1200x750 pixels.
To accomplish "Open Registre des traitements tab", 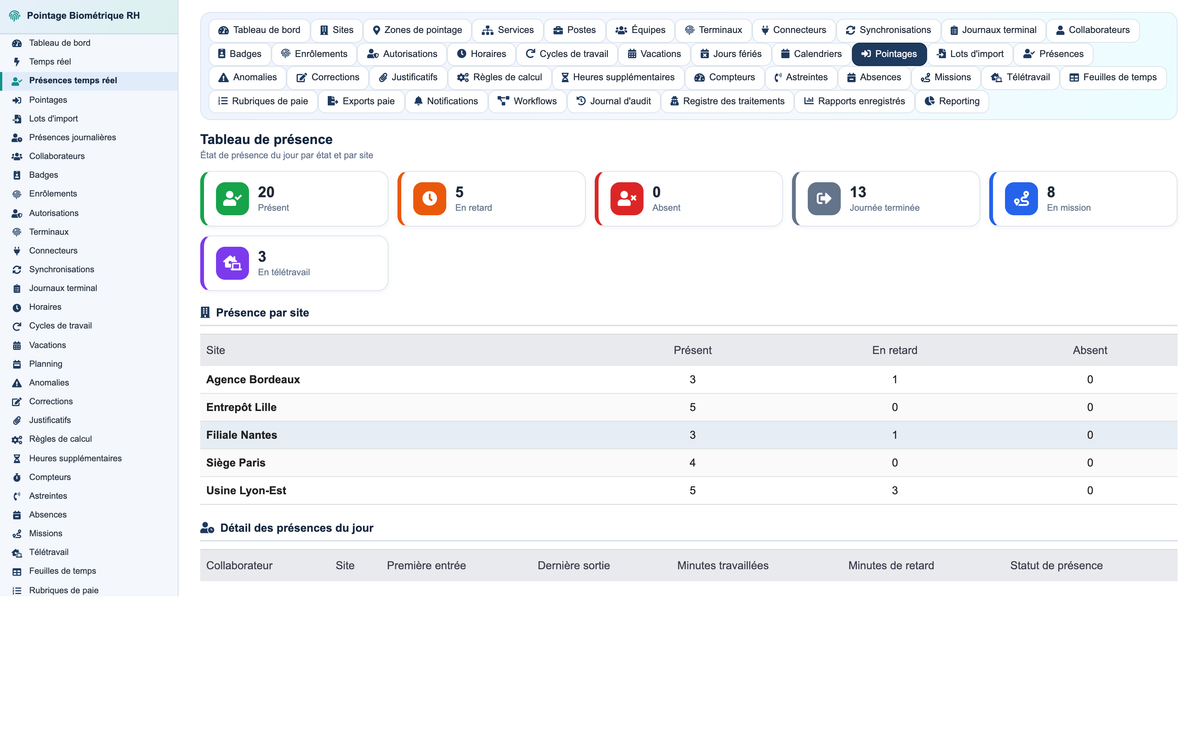I will [x=727, y=101].
